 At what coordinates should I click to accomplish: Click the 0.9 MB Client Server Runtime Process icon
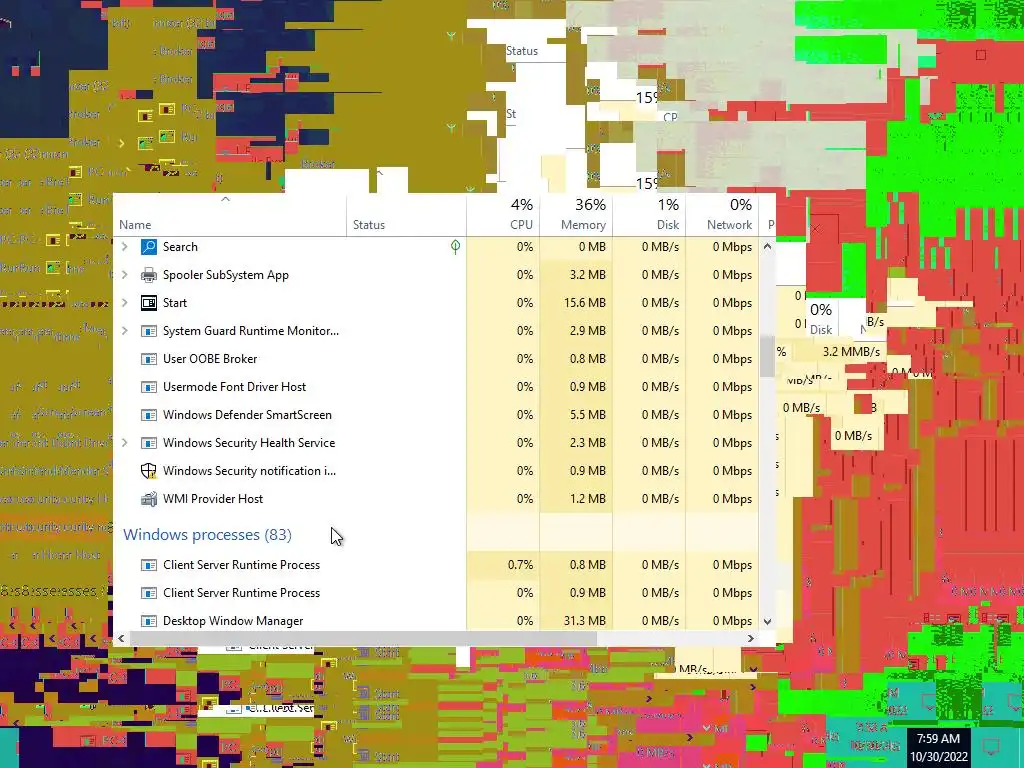click(149, 593)
